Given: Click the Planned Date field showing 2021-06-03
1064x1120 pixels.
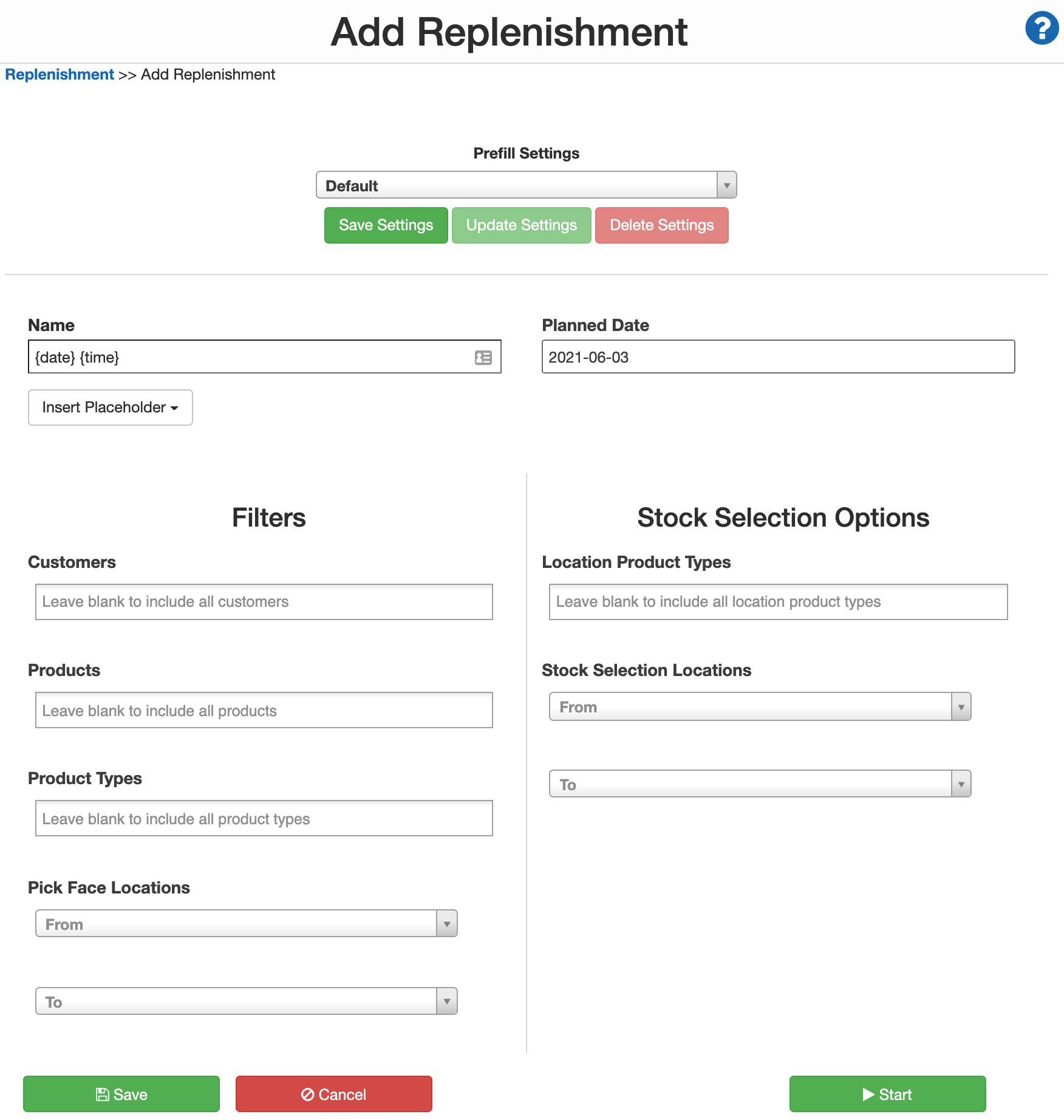Looking at the screenshot, I should point(777,357).
